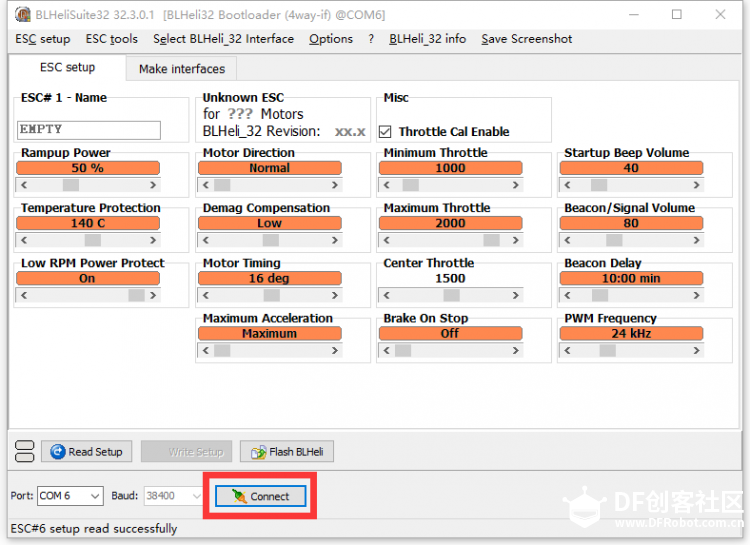This screenshot has width=750, height=545.
Task: Click right arrow under Motor Direction
Action: coord(334,185)
